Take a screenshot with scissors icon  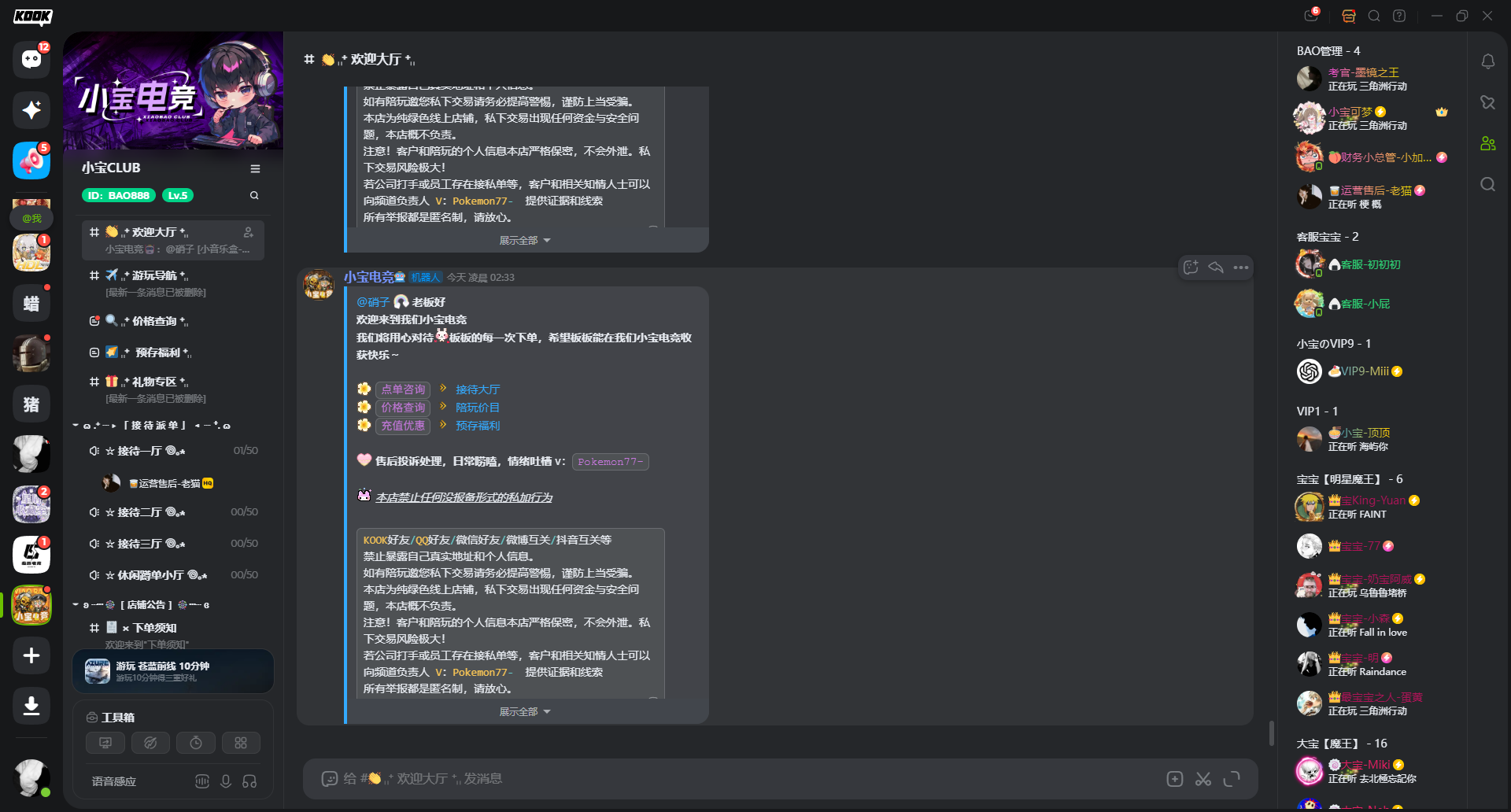(x=1203, y=779)
